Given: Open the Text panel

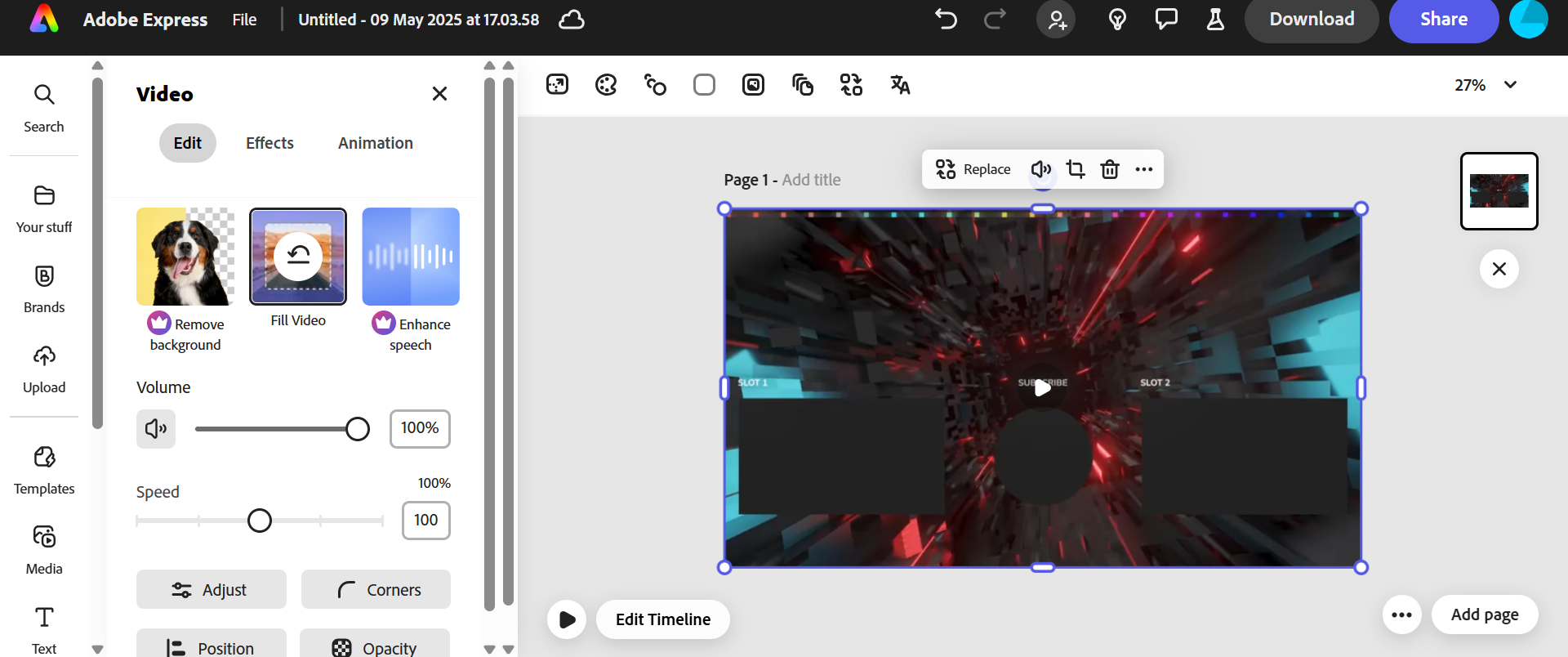Looking at the screenshot, I should coord(44,629).
